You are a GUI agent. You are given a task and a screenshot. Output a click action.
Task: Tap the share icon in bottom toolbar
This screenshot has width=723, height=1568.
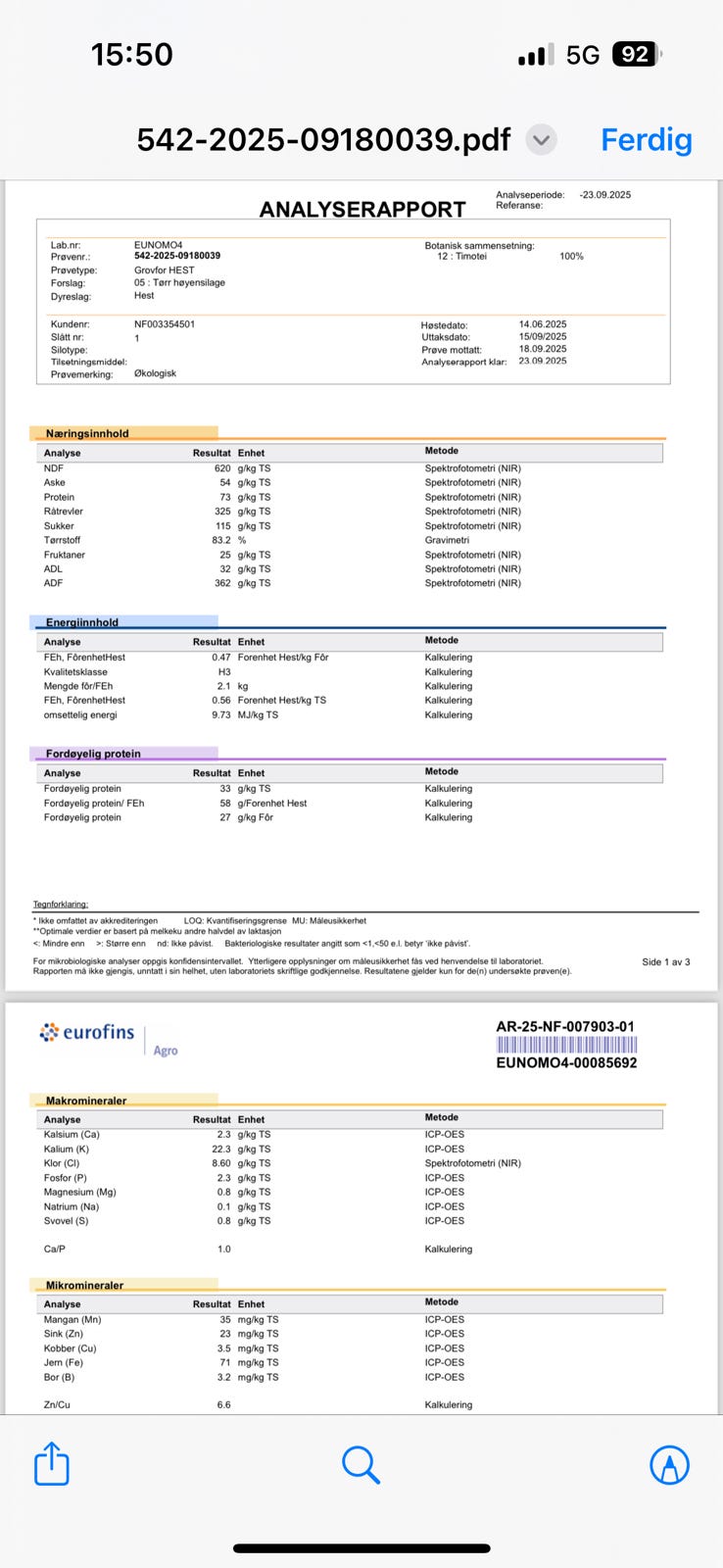pyautogui.click(x=52, y=1464)
